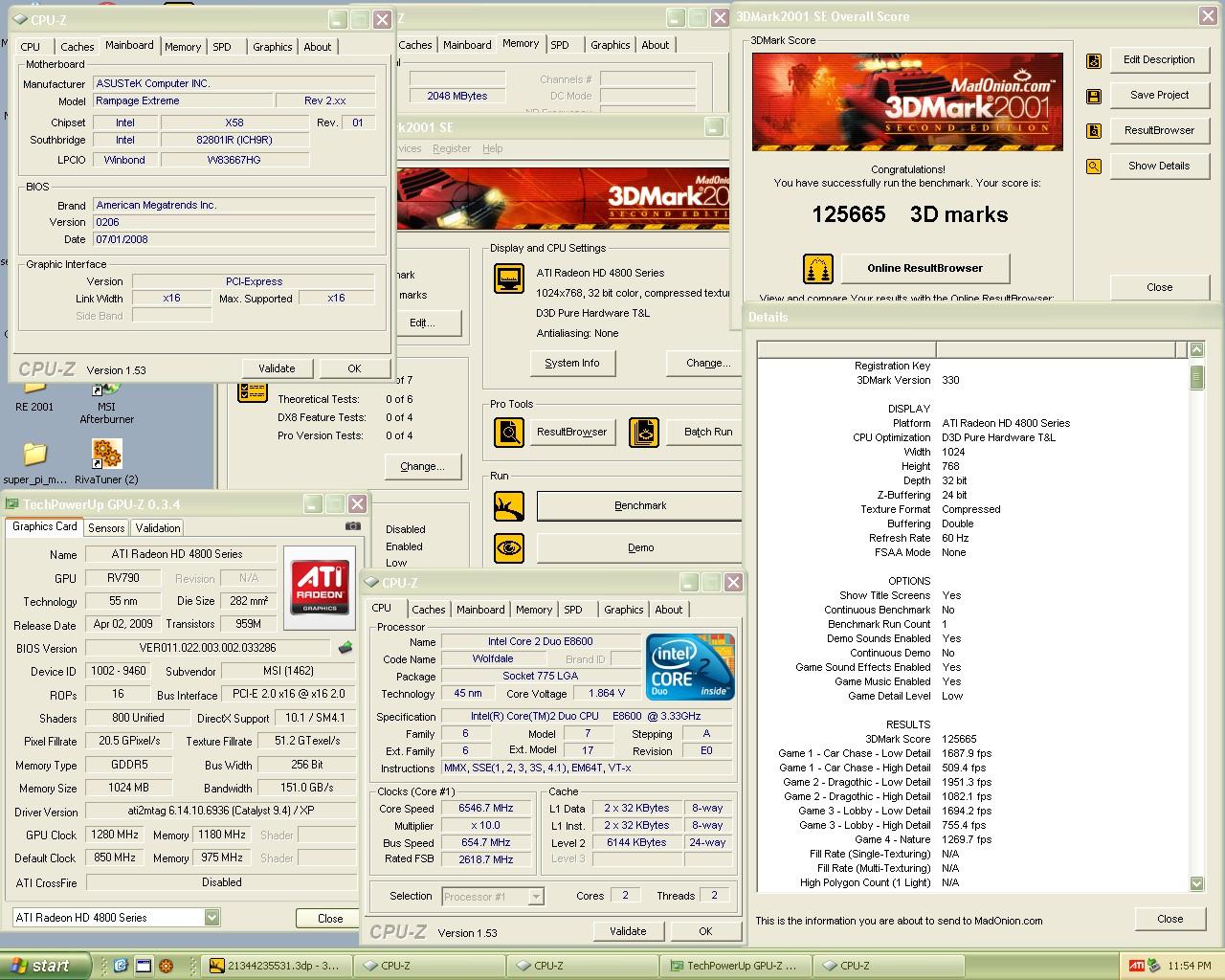
Task: Click the CPU-Z title bar icon in Mainboard window
Action: (x=21, y=19)
